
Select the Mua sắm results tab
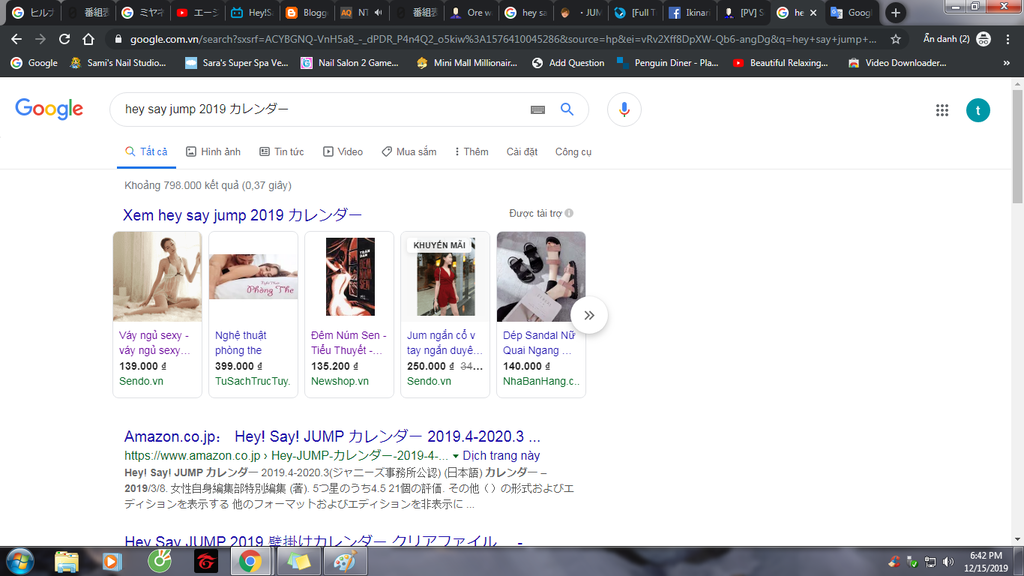(409, 152)
